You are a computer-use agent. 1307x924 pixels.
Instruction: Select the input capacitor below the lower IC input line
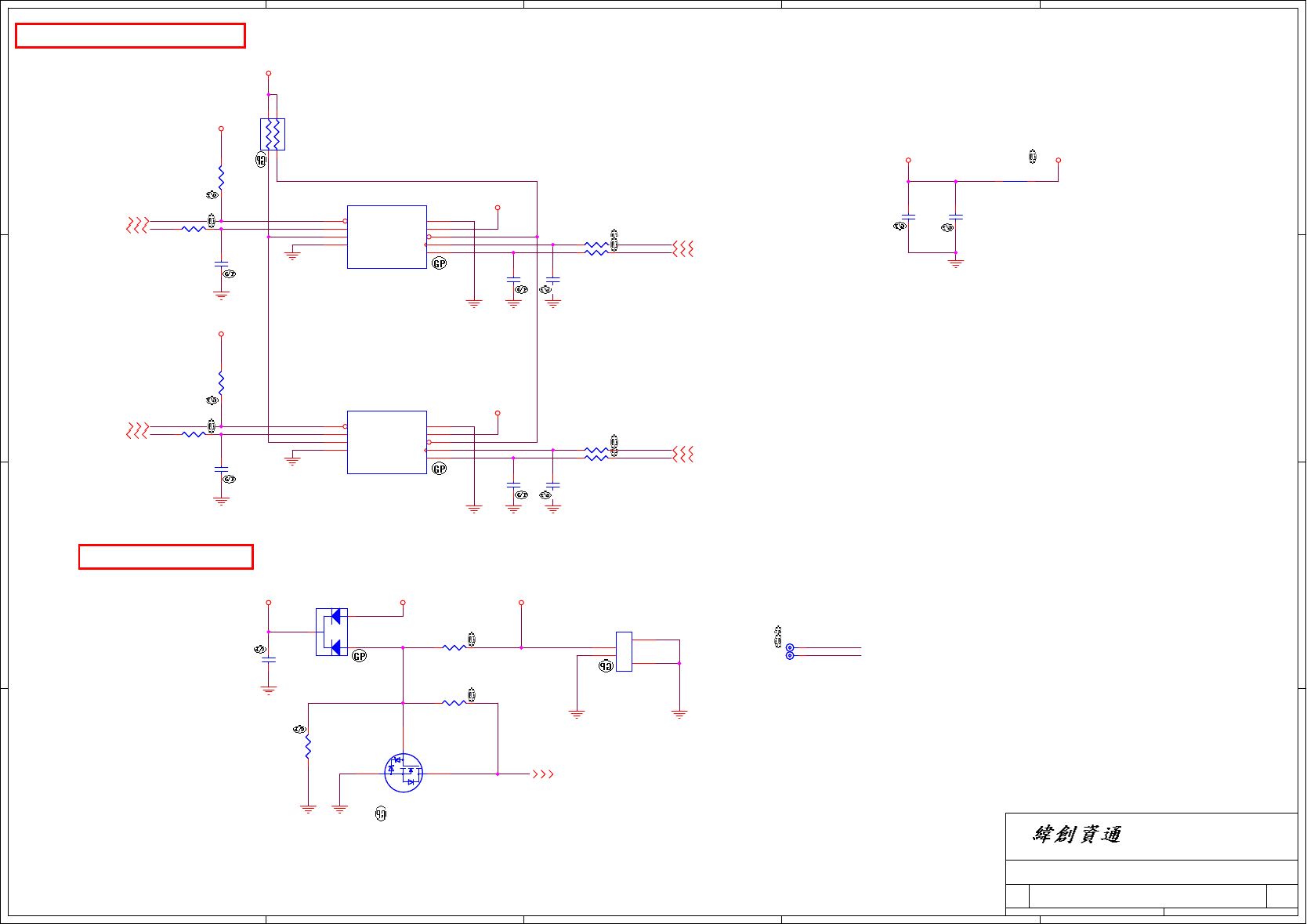(221, 469)
